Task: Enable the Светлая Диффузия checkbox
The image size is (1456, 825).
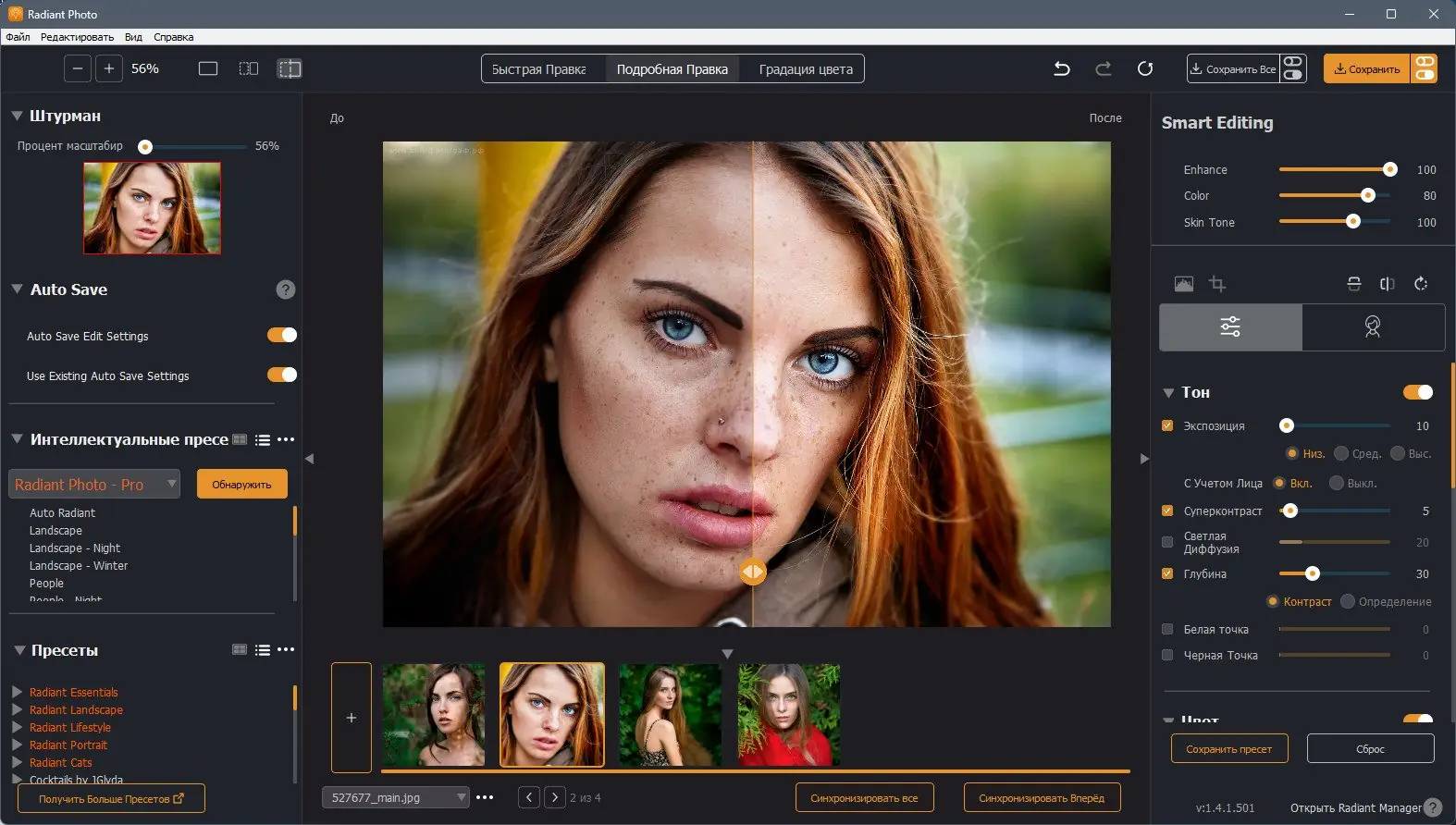Action: (1167, 542)
